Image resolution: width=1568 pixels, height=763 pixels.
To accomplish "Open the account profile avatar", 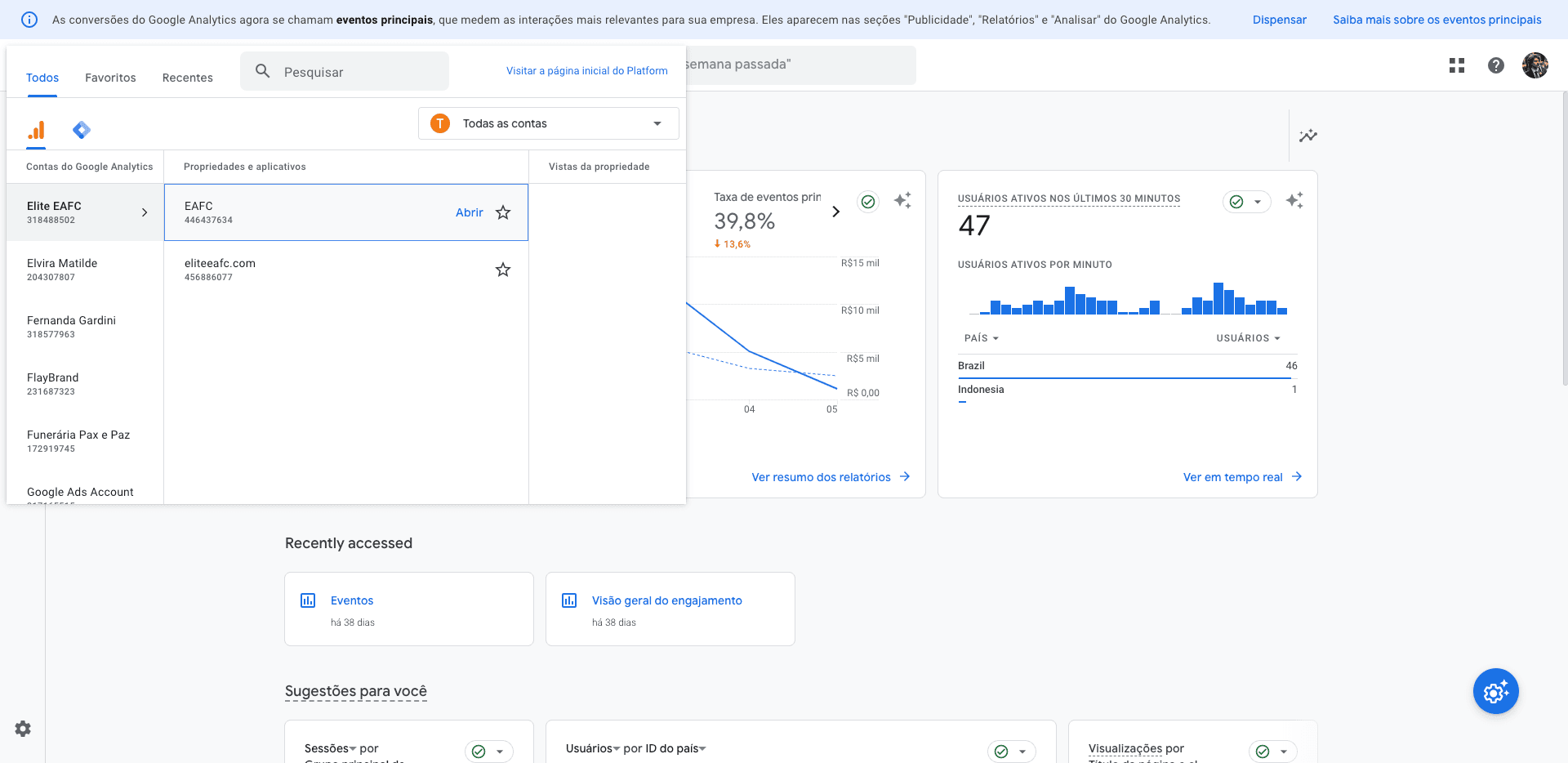I will click(1535, 65).
